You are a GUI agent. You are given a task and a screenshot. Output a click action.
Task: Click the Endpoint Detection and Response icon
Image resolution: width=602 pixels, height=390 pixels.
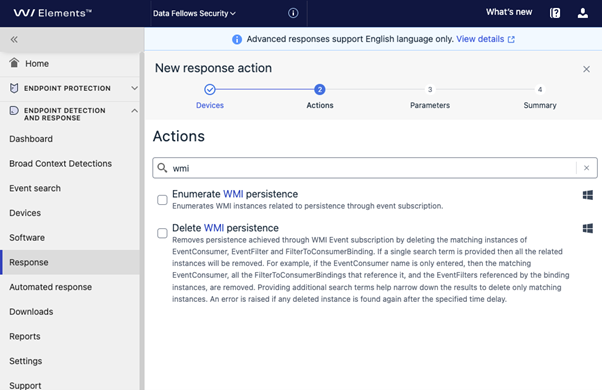point(14,111)
